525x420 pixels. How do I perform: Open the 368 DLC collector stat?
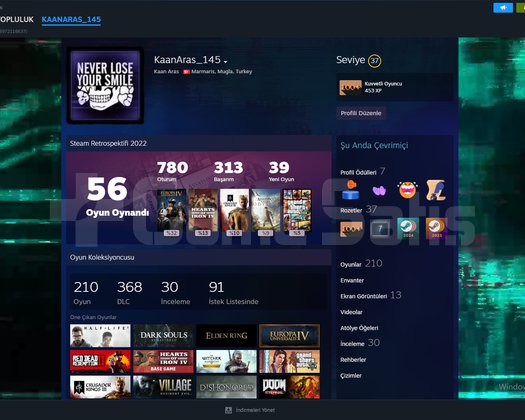[x=130, y=292]
